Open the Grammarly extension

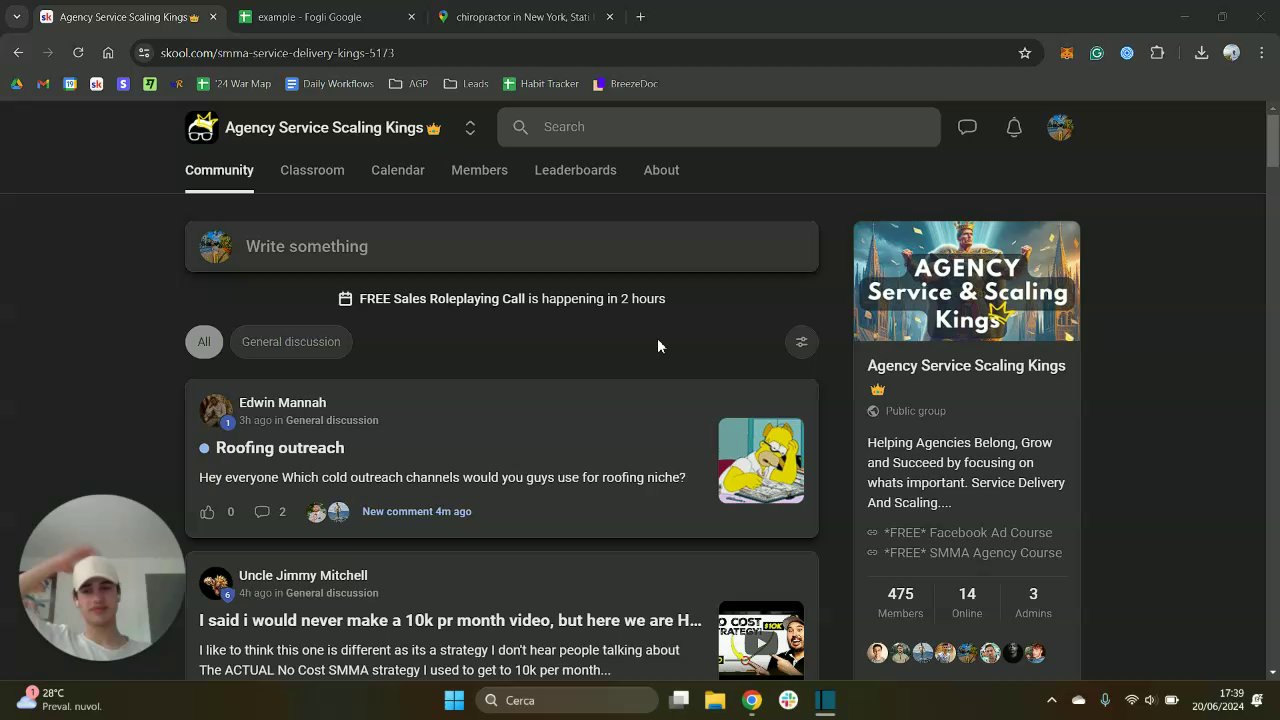[x=1097, y=53]
